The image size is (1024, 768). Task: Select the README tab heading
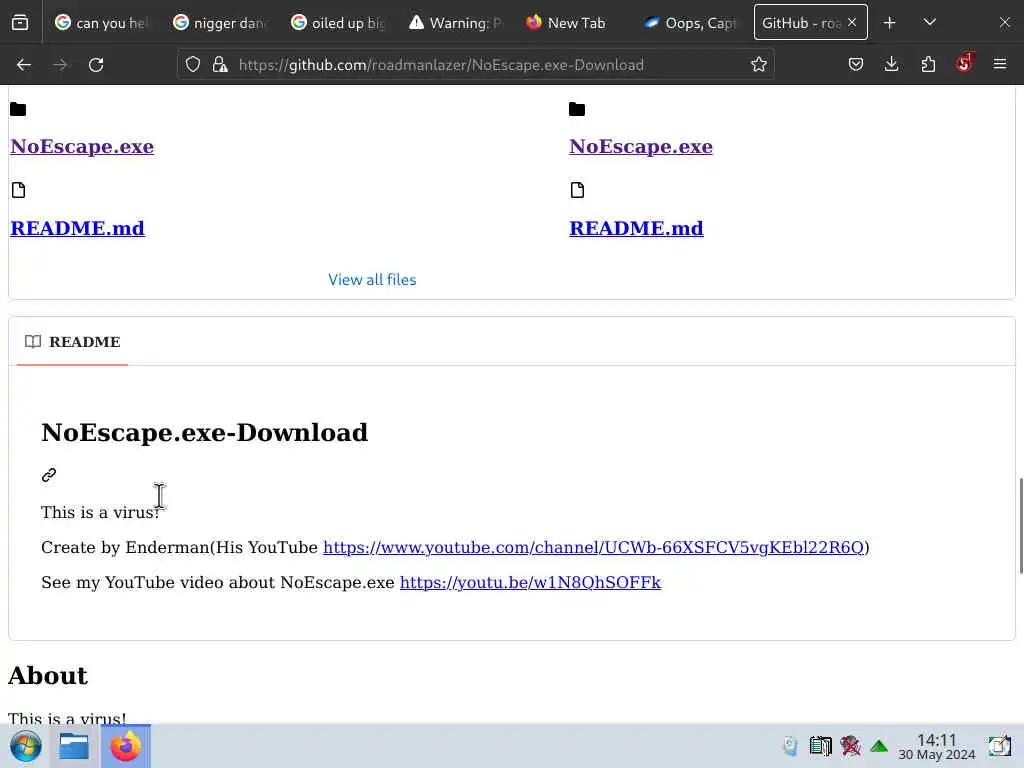pos(72,342)
